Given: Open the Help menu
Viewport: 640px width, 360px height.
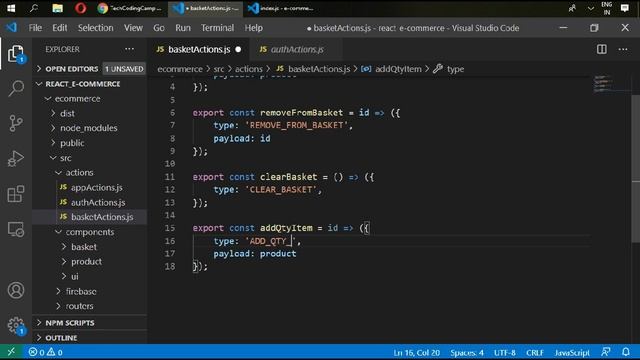Looking at the screenshot, I should [x=253, y=28].
